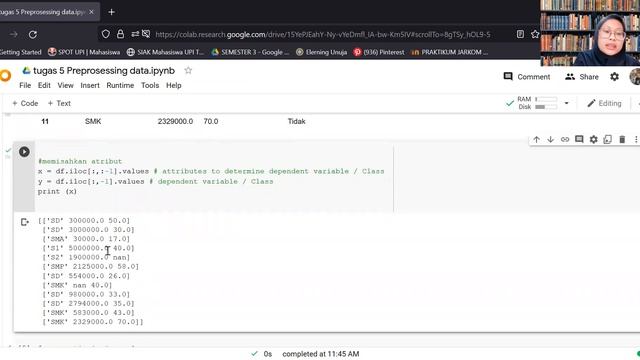Click the Google Drive icon beside the title
This screenshot has width=640, height=360.
click(x=27, y=71)
